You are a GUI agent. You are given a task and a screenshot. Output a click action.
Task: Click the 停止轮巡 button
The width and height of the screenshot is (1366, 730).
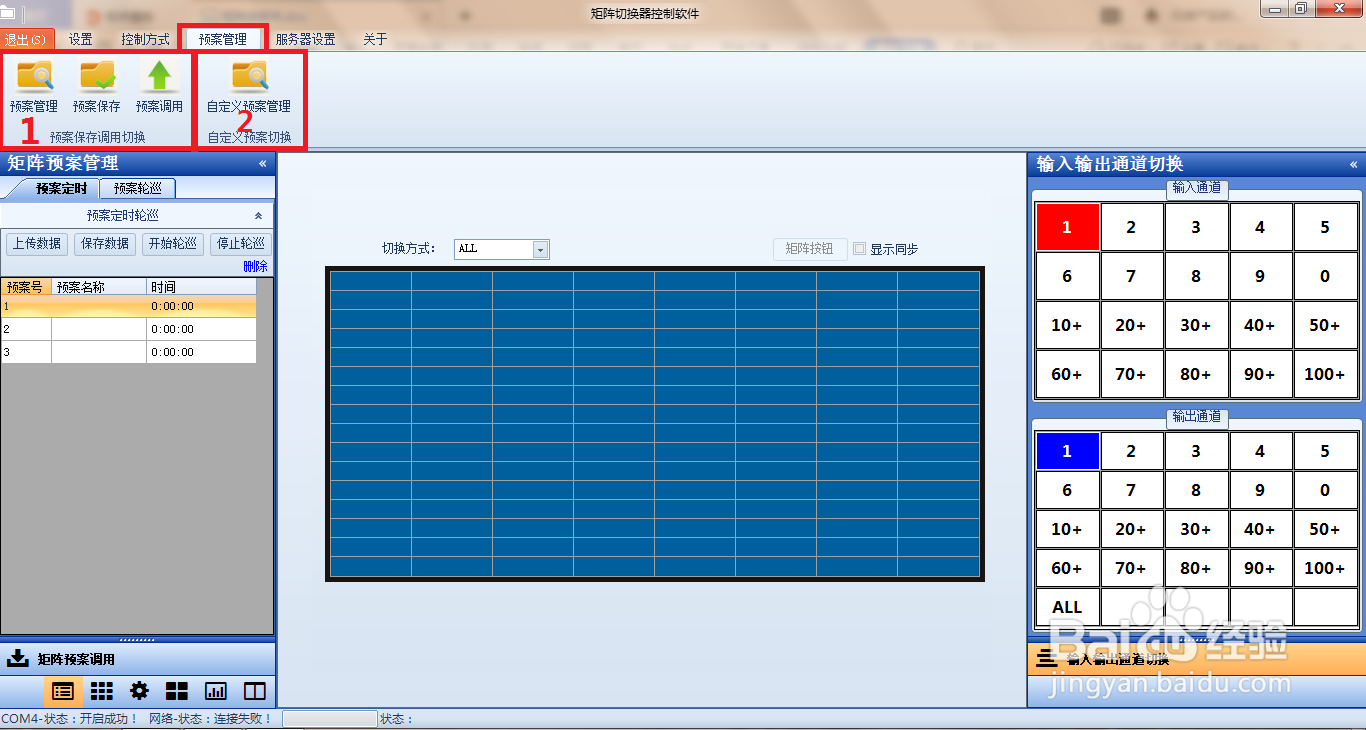pyautogui.click(x=241, y=244)
